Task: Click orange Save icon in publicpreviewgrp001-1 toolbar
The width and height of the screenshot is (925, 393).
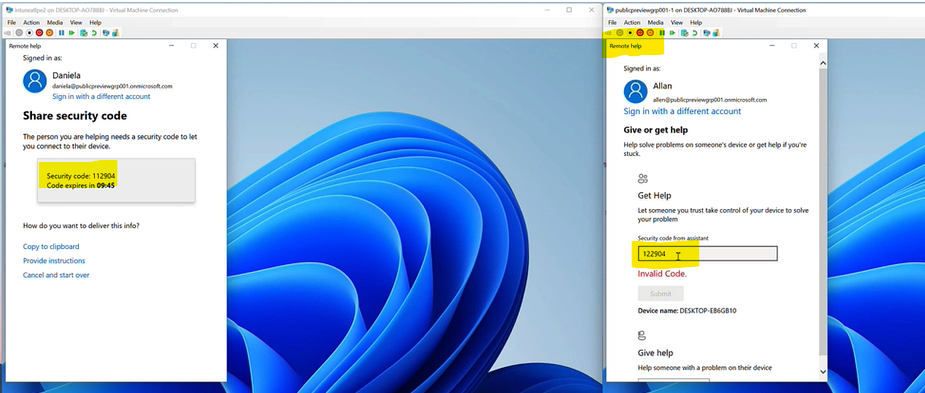Action: tap(650, 32)
